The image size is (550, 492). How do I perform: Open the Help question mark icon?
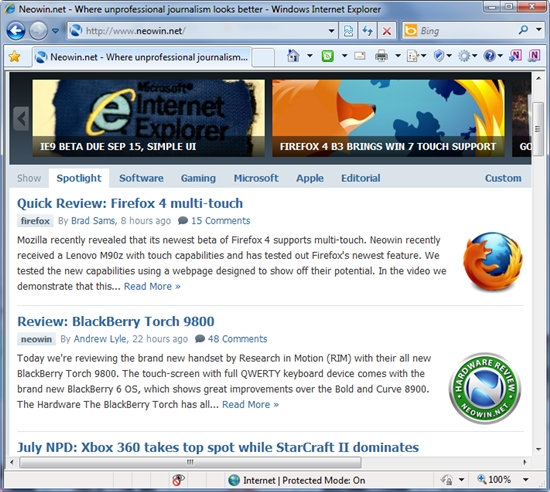tap(492, 56)
